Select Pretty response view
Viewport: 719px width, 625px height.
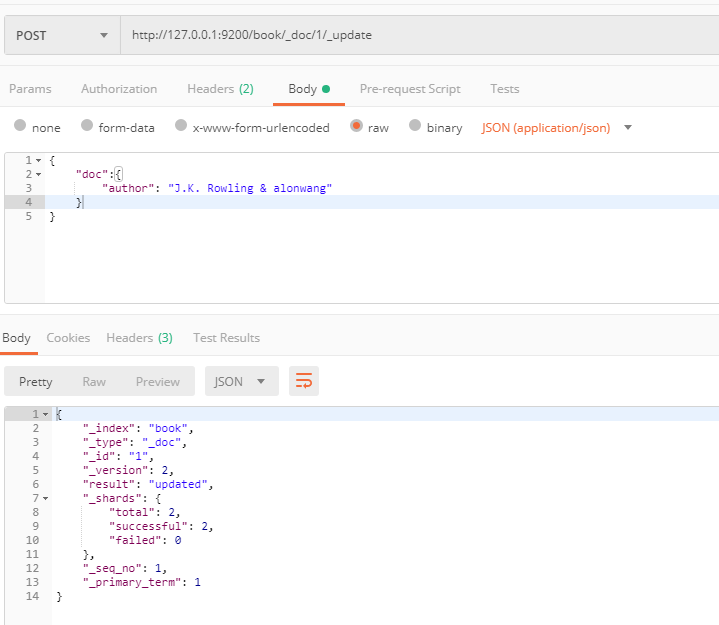pyautogui.click(x=36, y=382)
